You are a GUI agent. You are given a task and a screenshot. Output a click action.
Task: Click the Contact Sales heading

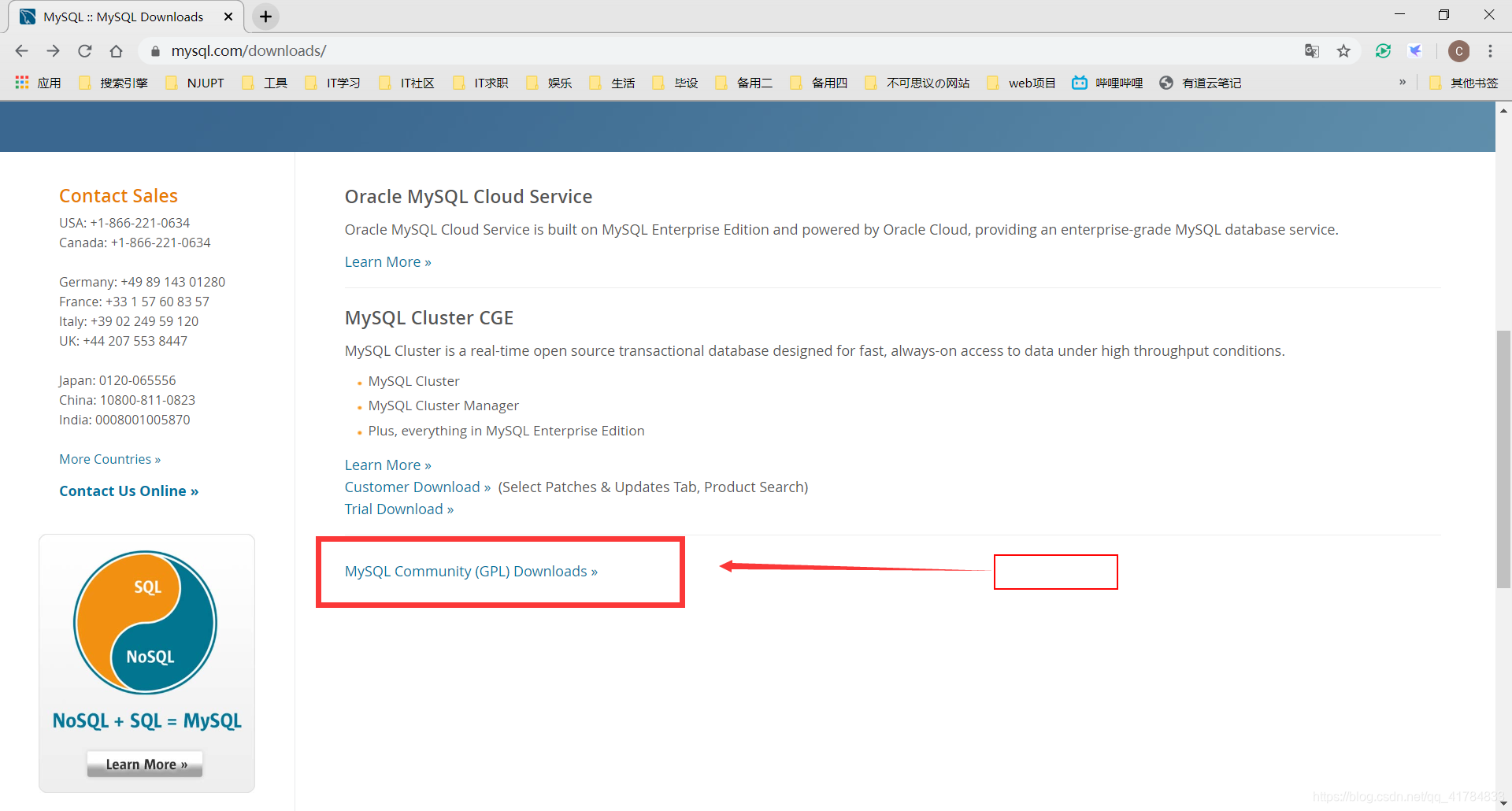(119, 196)
